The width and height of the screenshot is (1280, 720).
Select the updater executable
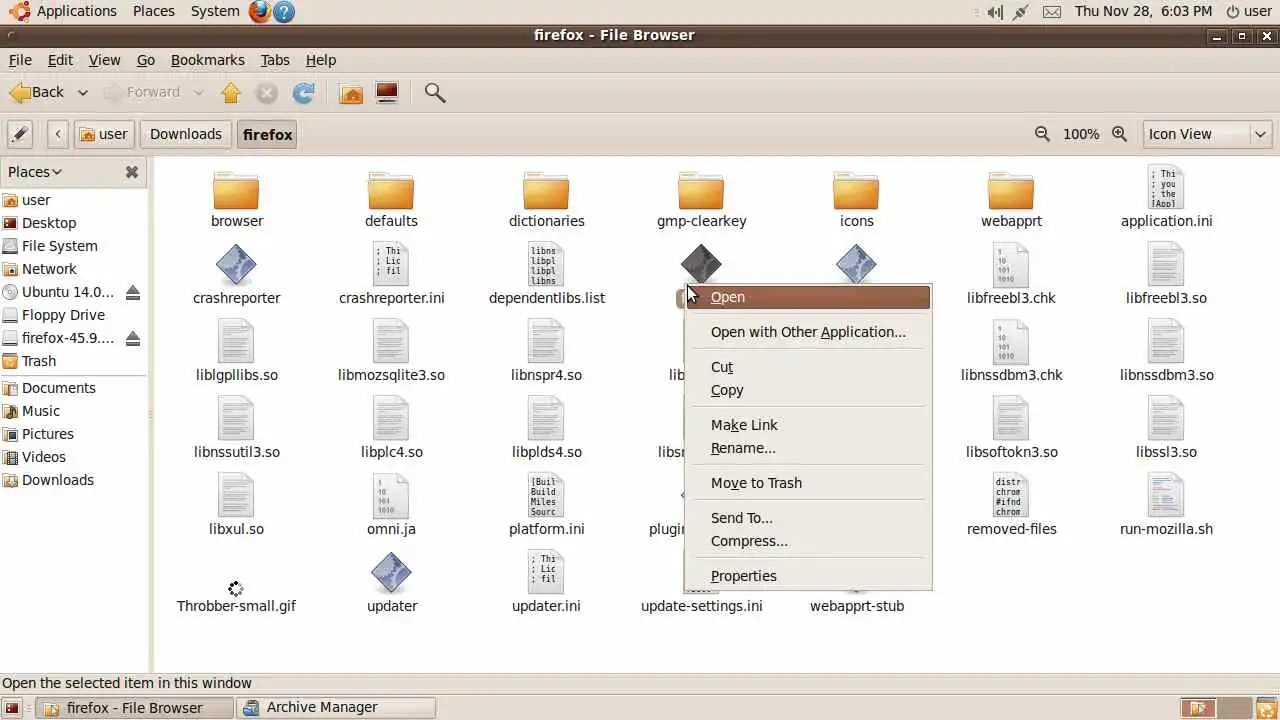coord(391,583)
